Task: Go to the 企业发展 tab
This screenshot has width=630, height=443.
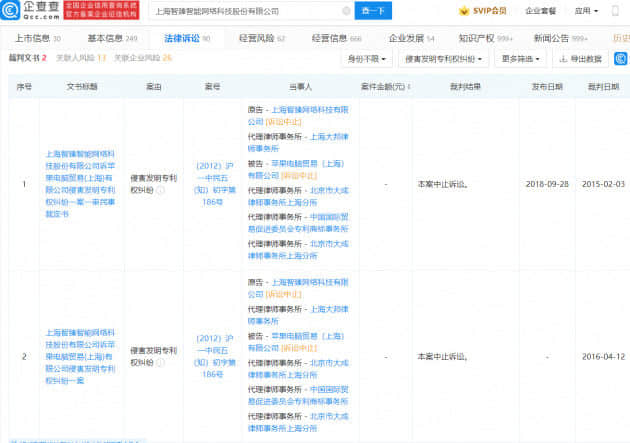Action: [411, 38]
